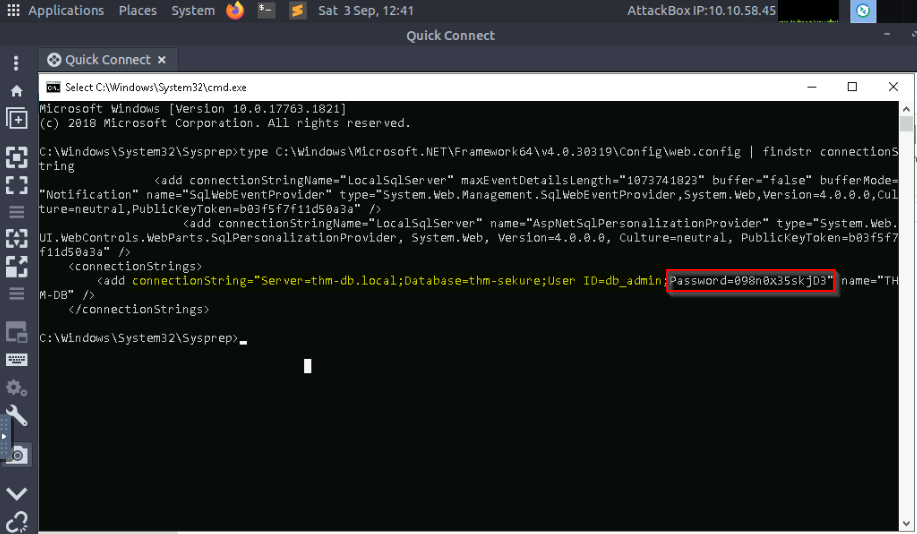
Task: Open preferences gears icon in sidebar
Action: [x=16, y=387]
